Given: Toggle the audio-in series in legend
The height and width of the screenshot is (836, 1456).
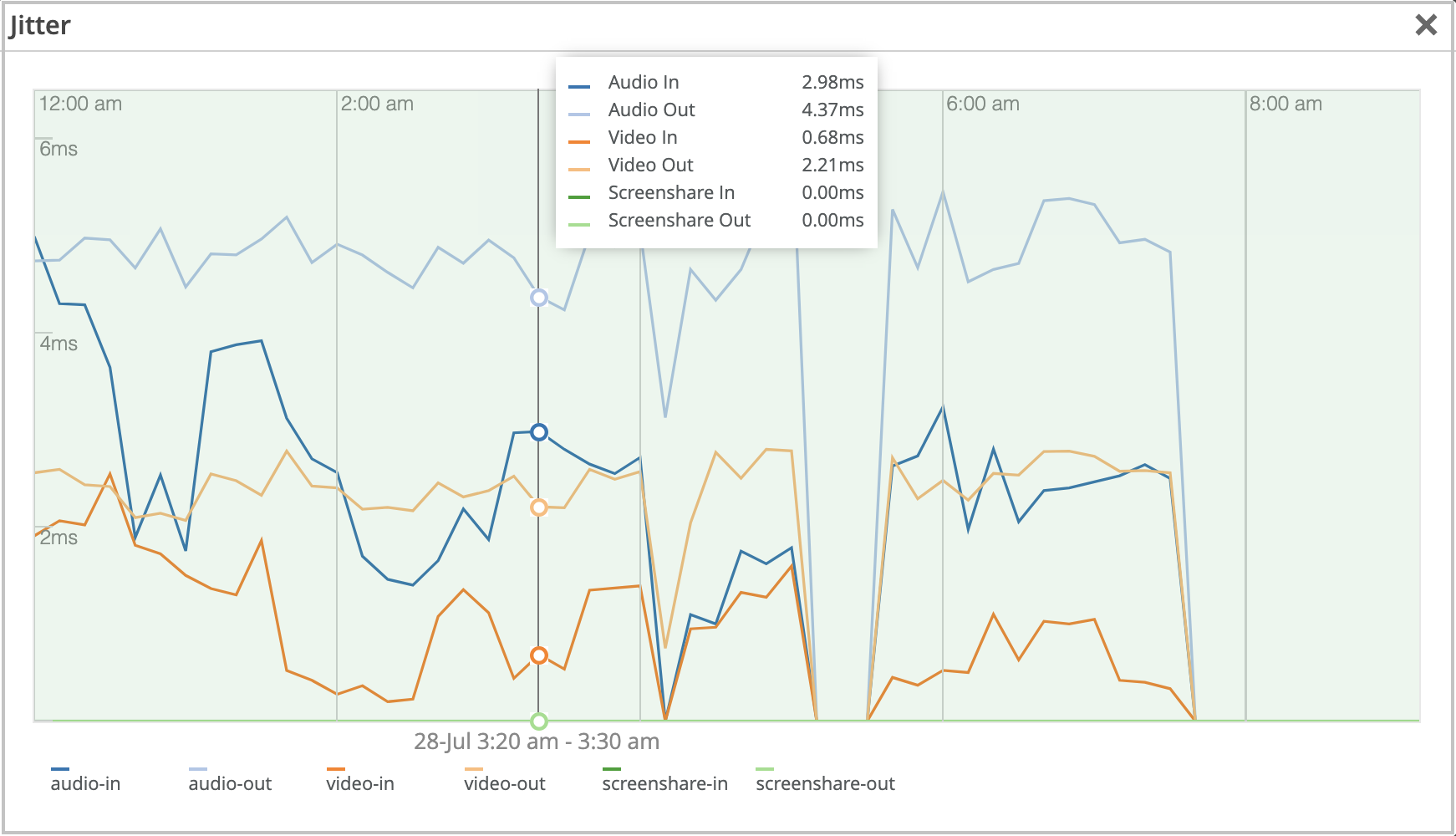Looking at the screenshot, I should (85, 783).
